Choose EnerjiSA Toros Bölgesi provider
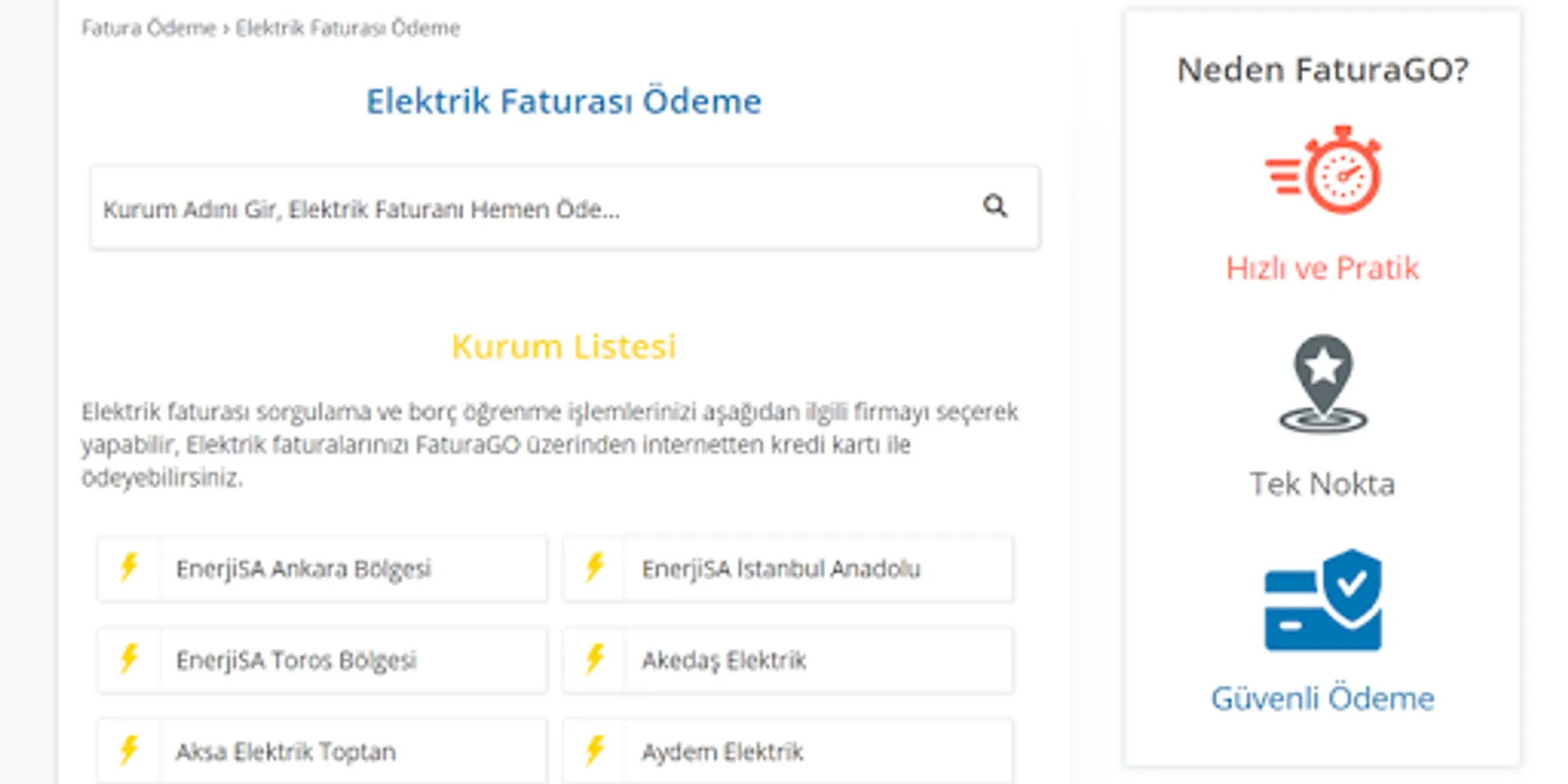This screenshot has height=784, width=1568. click(x=322, y=660)
